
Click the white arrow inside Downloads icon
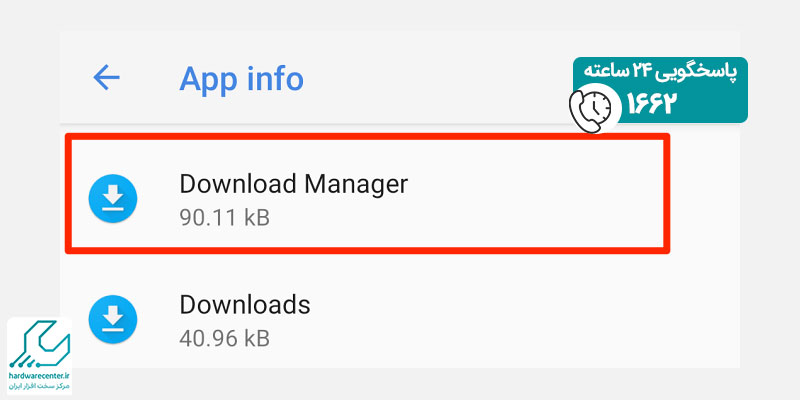coord(113,318)
